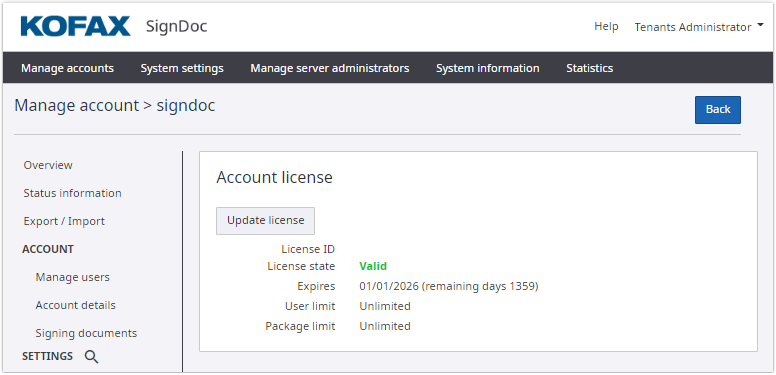The width and height of the screenshot is (776, 375).
Task: Open Account details in the sidebar
Action: tap(76, 305)
